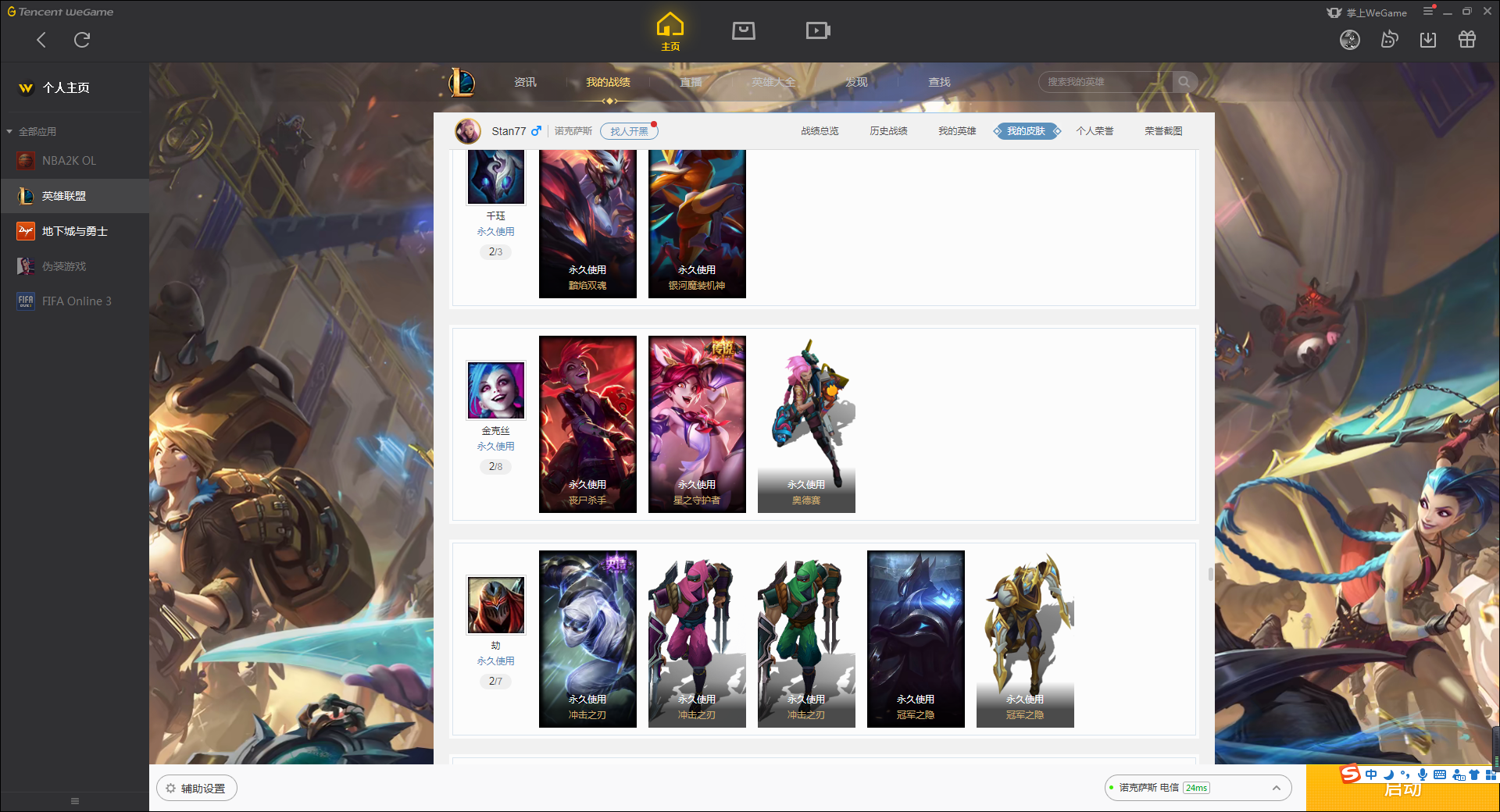This screenshot has width=1500, height=812.
Task: Click the Stan77 profile avatar
Action: tap(468, 131)
